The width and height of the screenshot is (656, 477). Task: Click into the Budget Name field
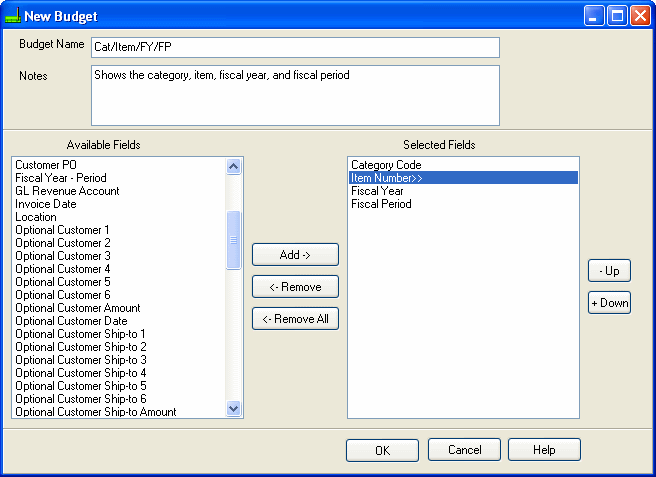pyautogui.click(x=294, y=48)
